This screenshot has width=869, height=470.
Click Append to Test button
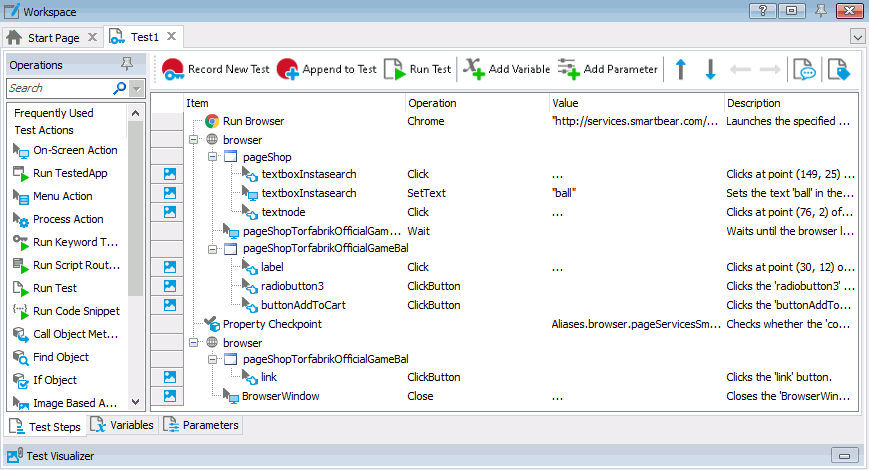(327, 69)
